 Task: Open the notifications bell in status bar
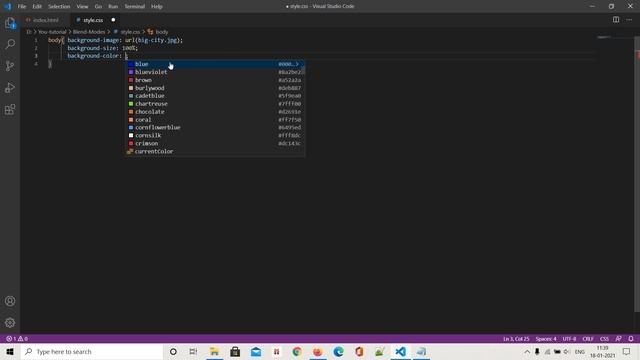pos(631,339)
